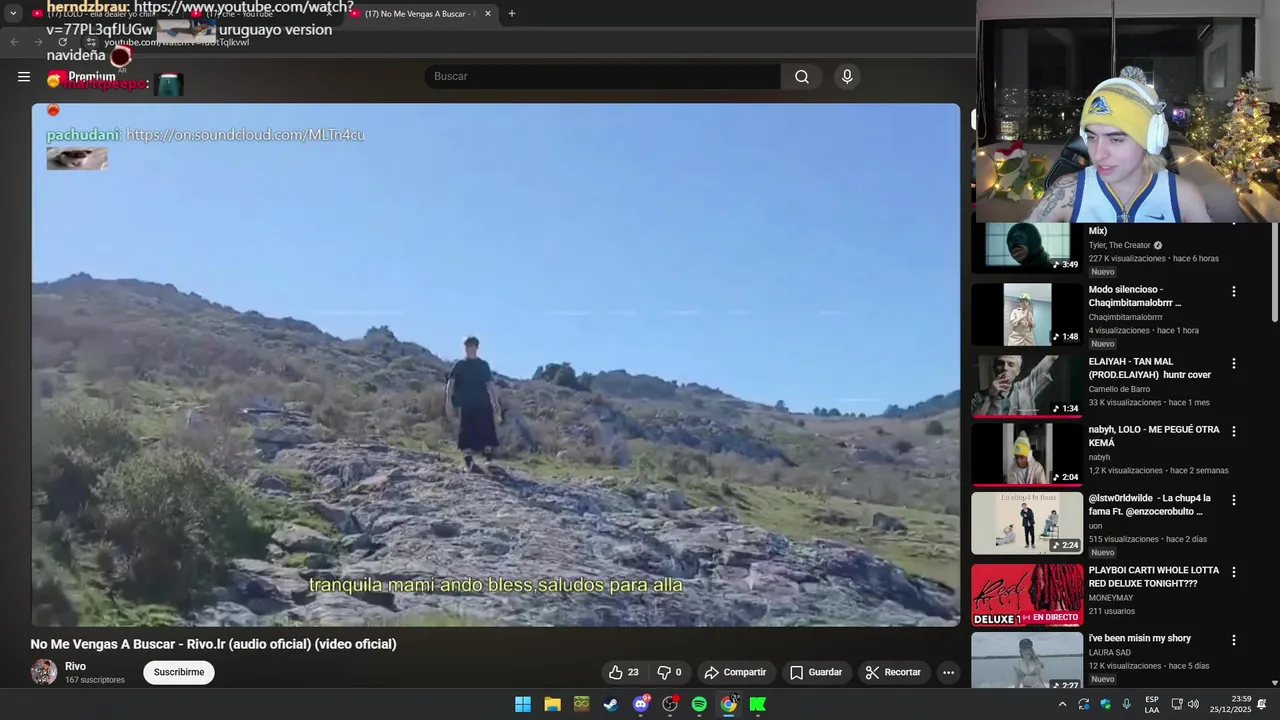
Task: Open File Explorer from taskbar
Action: [552, 704]
